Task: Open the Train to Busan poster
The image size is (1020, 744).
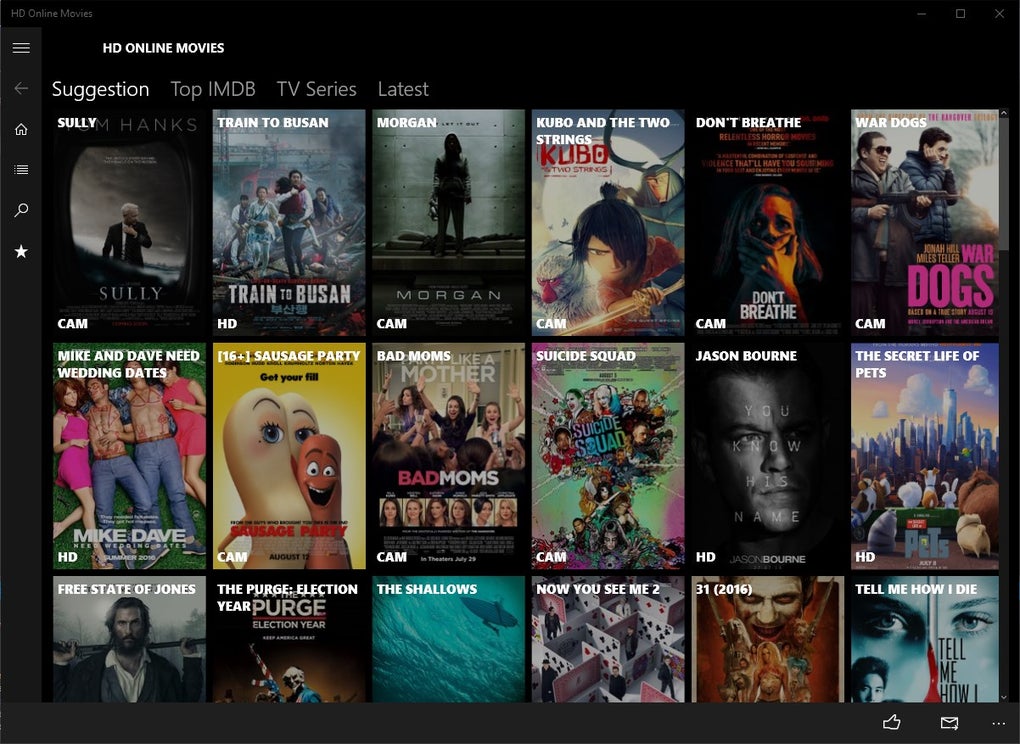Action: [x=289, y=222]
